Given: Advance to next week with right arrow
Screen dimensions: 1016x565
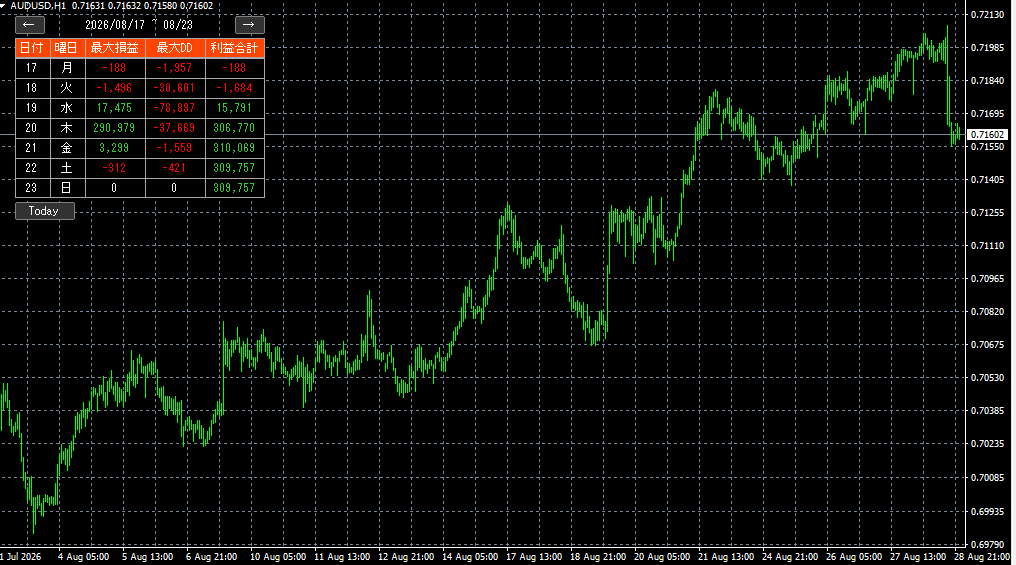Looking at the screenshot, I should [x=249, y=25].
